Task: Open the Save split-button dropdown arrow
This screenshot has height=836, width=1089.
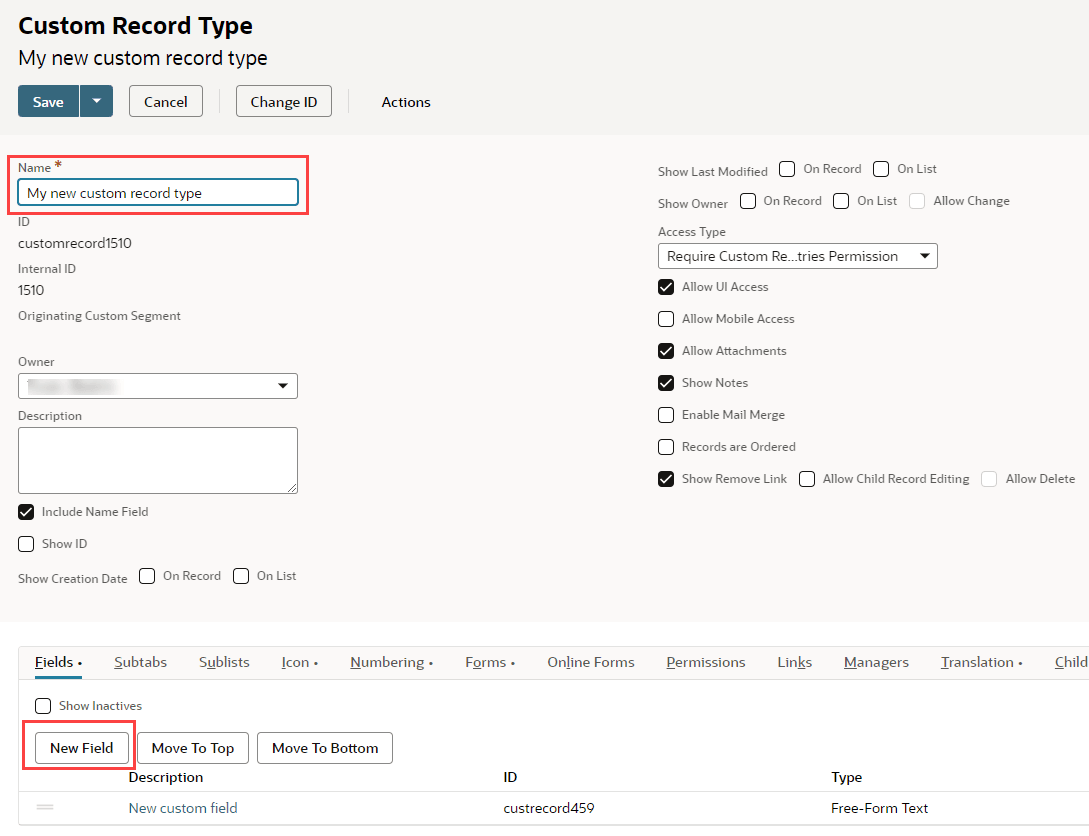Action: point(95,101)
